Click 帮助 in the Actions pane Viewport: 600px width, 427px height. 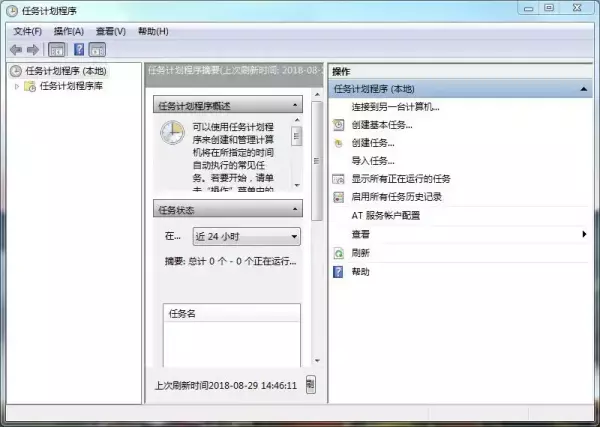pyautogui.click(x=360, y=272)
